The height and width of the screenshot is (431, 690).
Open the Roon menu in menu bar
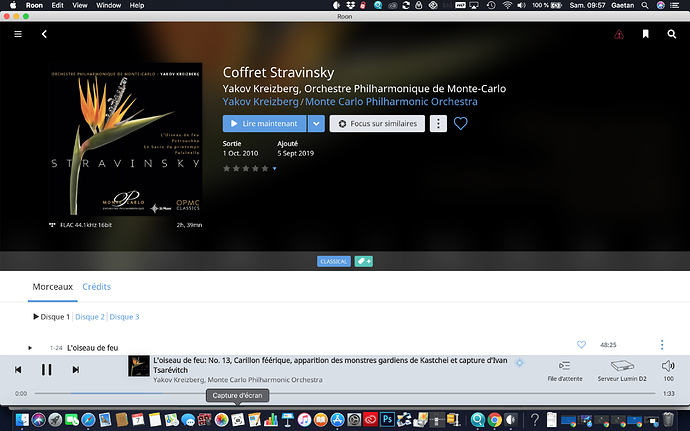click(34, 5)
